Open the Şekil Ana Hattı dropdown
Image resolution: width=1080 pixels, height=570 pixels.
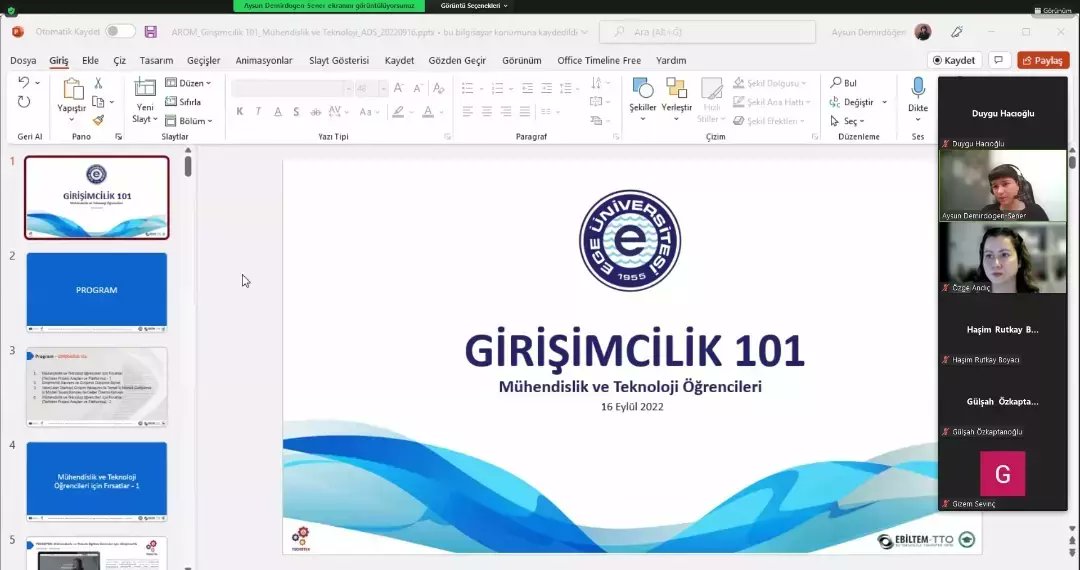pos(771,102)
